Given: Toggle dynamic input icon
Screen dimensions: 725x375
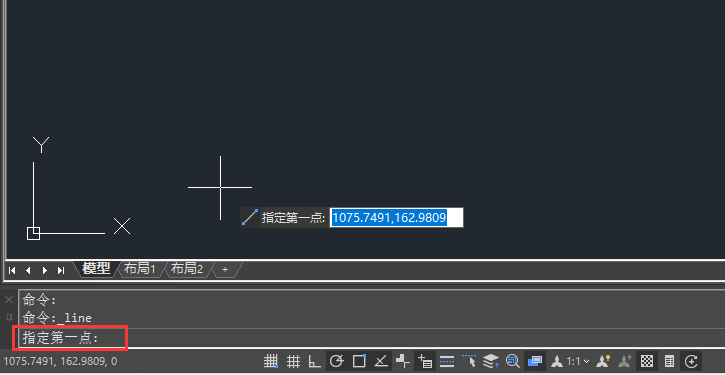Looking at the screenshot, I should click(x=425, y=361).
